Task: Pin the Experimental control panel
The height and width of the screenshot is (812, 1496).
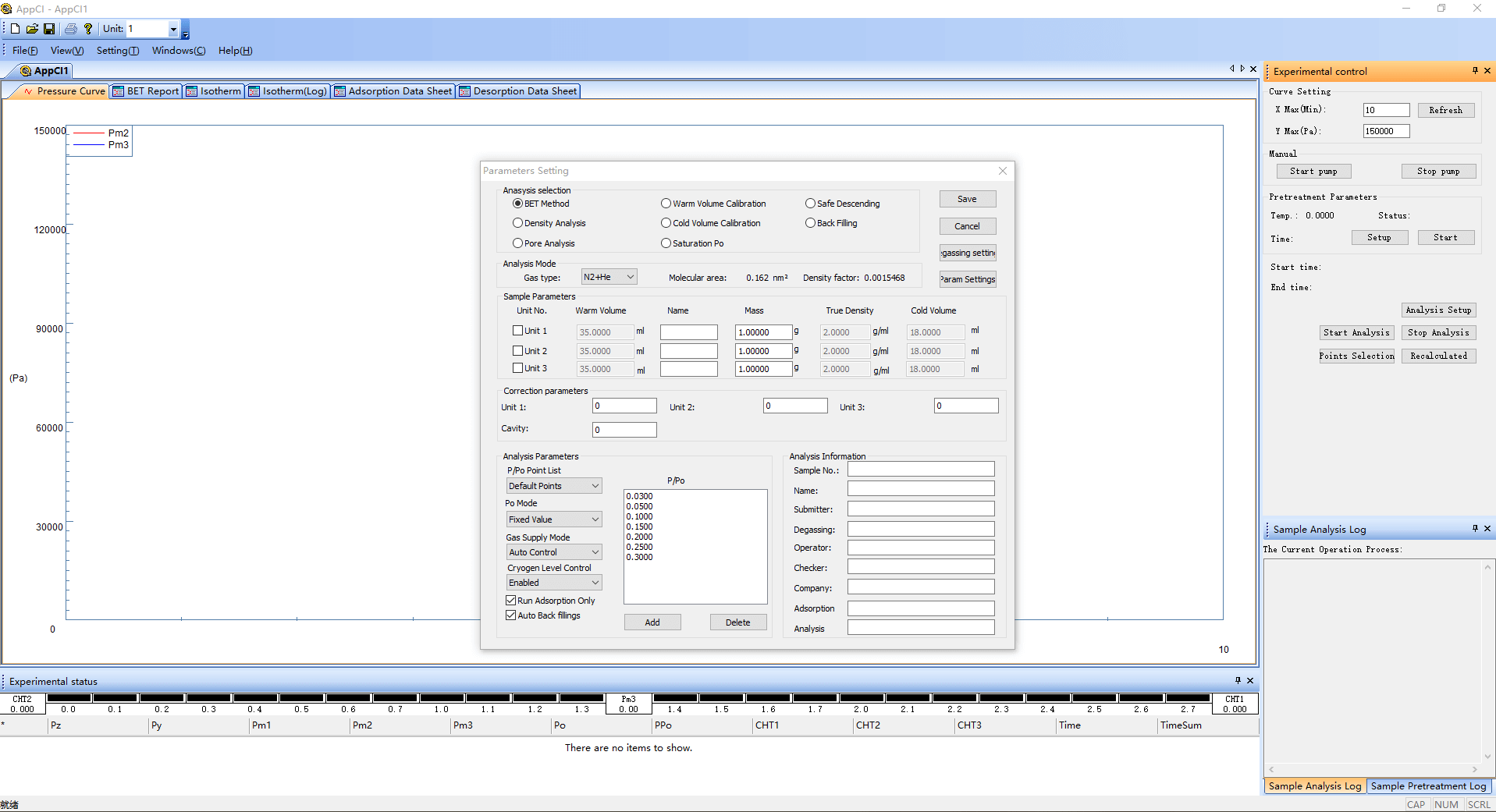Action: [x=1475, y=71]
